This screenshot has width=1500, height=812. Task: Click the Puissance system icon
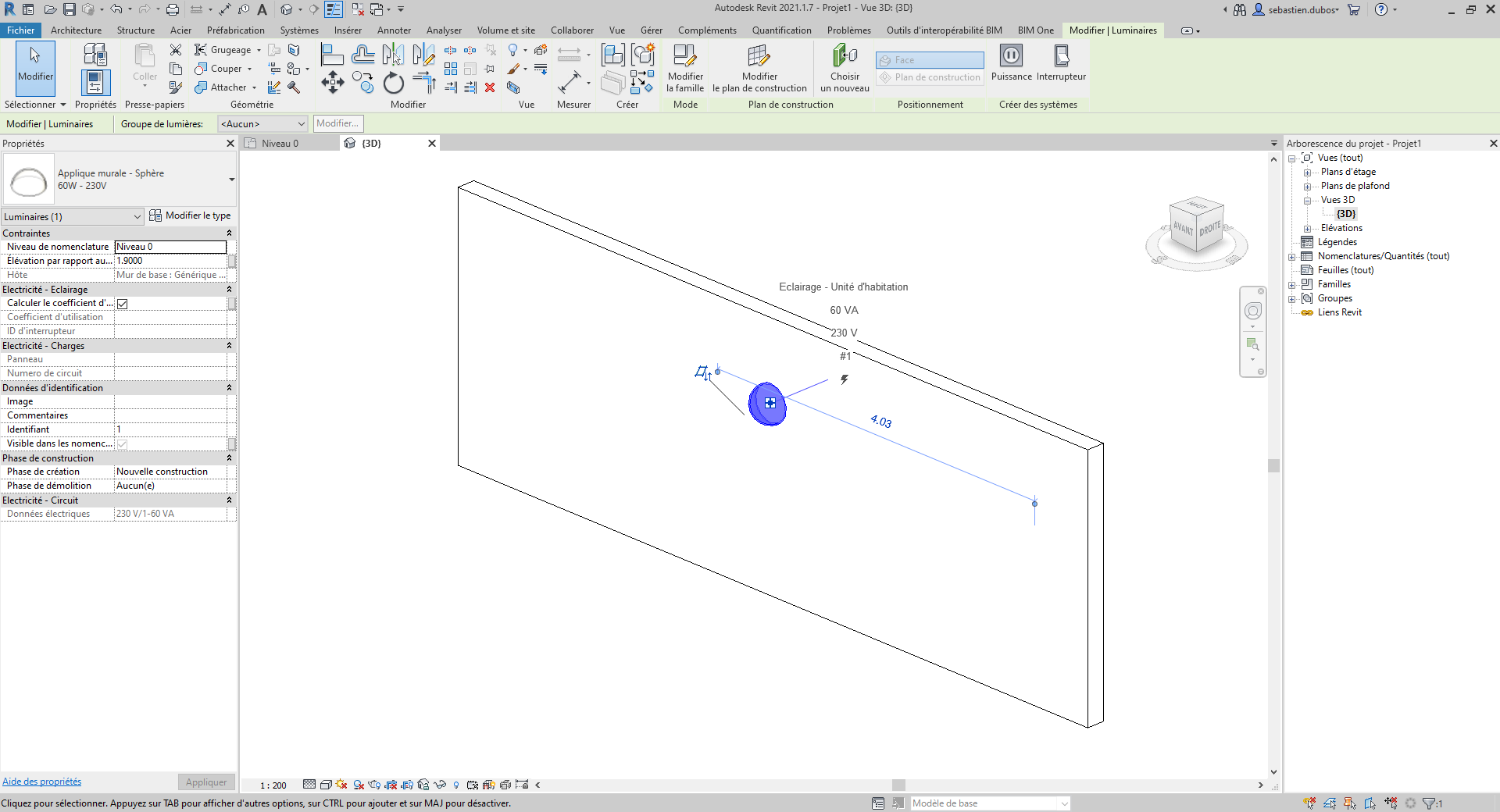click(1011, 56)
